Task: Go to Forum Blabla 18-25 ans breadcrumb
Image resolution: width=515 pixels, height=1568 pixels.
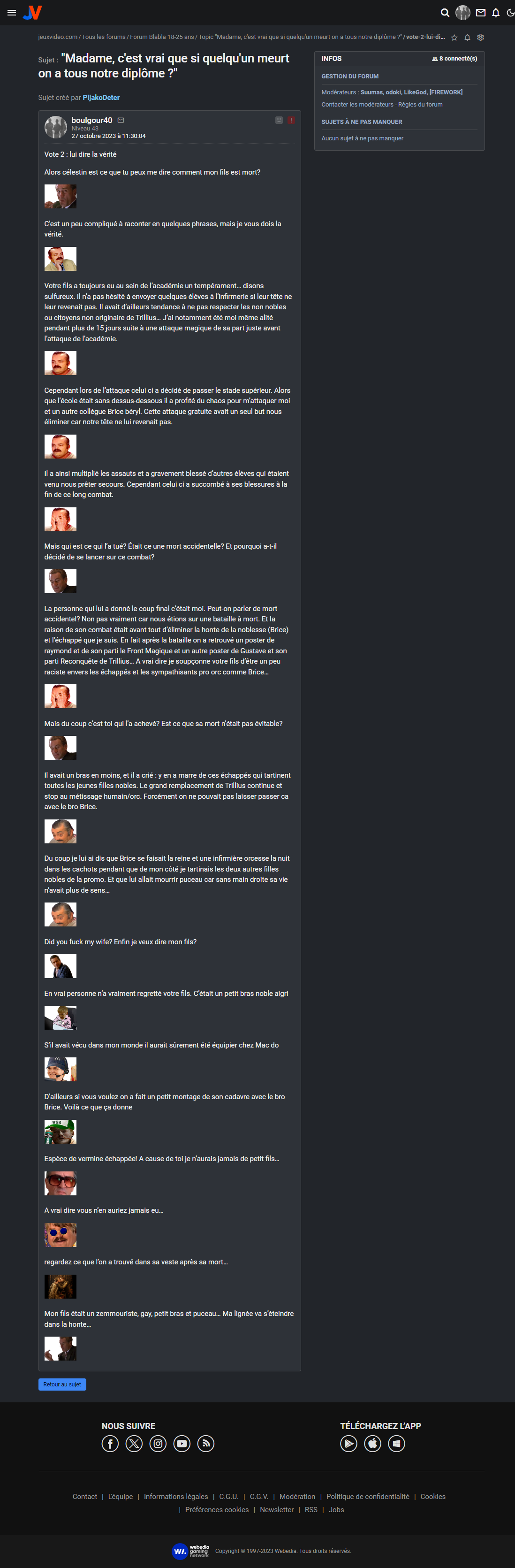Action: (162, 37)
